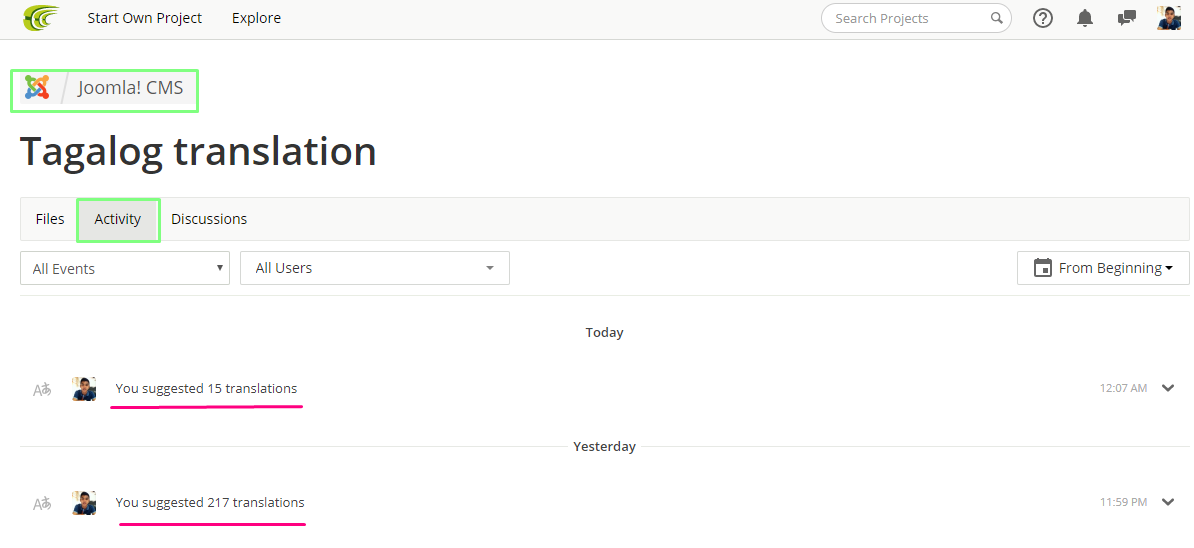Switch to the Discussions tab

[209, 219]
